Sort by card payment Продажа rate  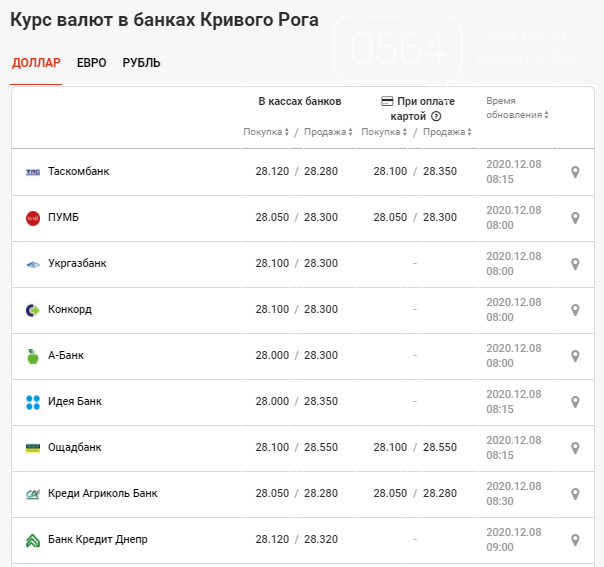(x=445, y=132)
